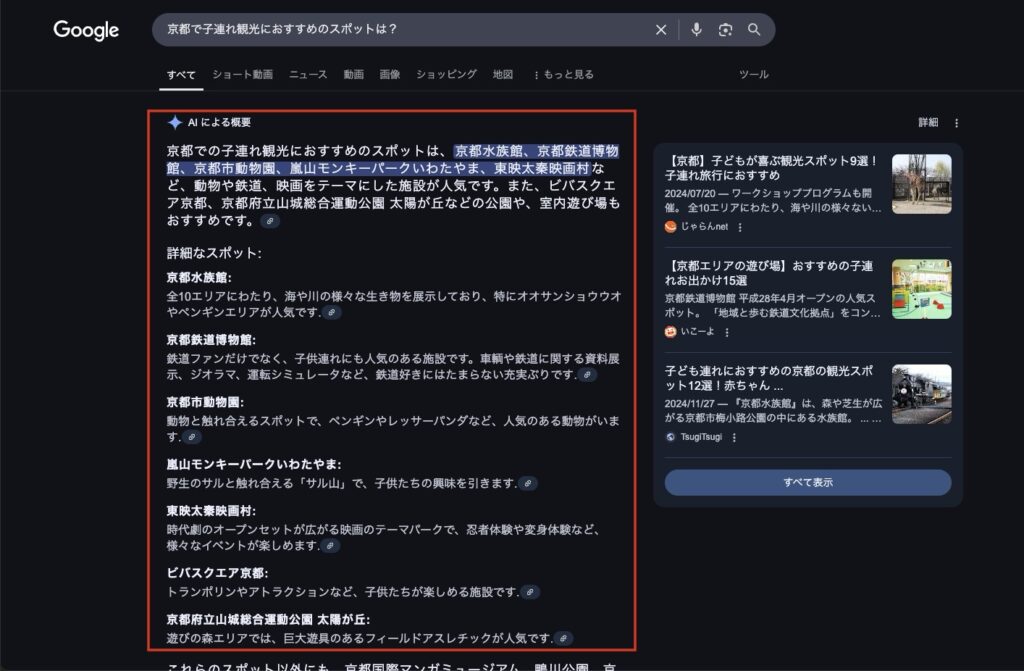Open three-dot menu beside TsugiTsugi

pos(734,437)
